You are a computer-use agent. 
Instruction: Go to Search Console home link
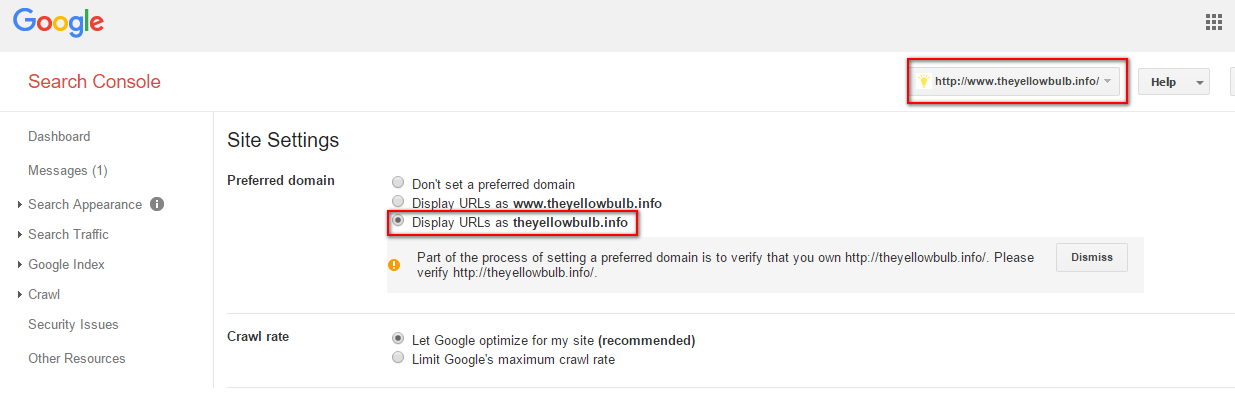(94, 82)
